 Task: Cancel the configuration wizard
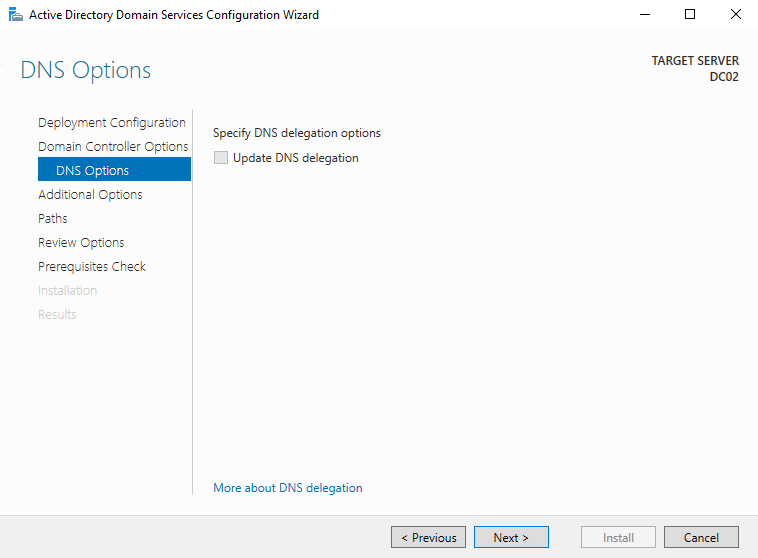click(701, 537)
